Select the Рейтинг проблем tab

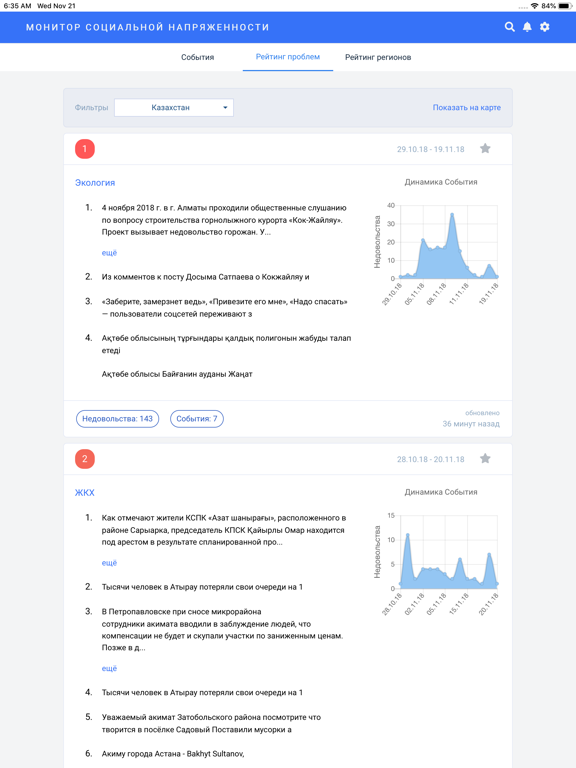[288, 57]
